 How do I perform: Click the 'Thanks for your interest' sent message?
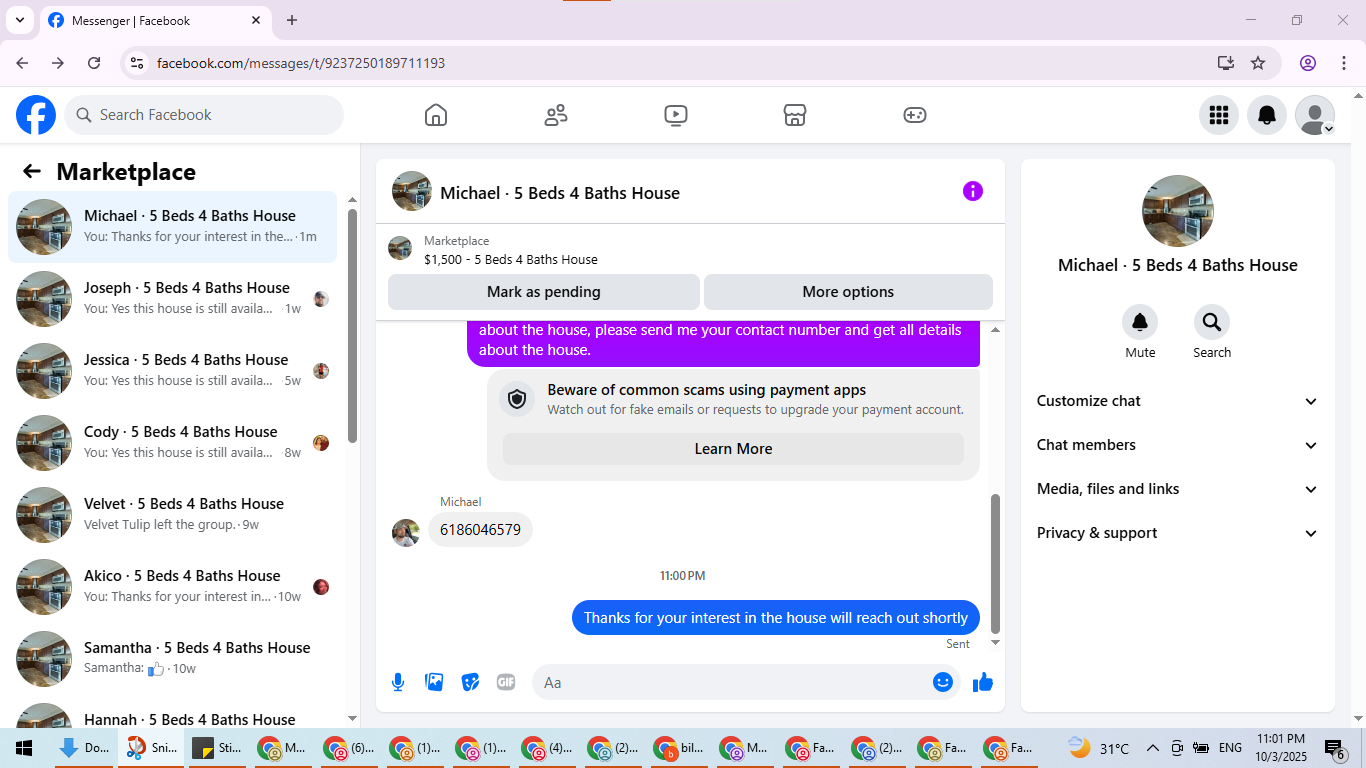[776, 618]
